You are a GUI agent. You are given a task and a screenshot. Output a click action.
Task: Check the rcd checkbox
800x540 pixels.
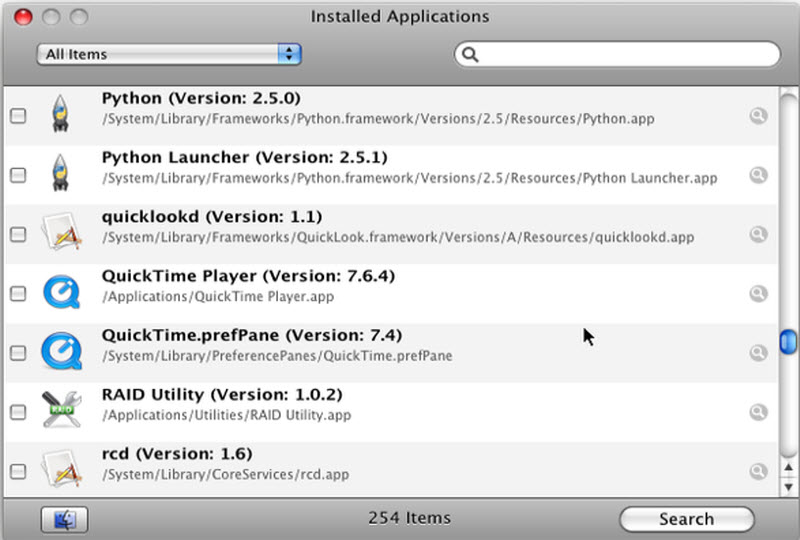(x=18, y=471)
